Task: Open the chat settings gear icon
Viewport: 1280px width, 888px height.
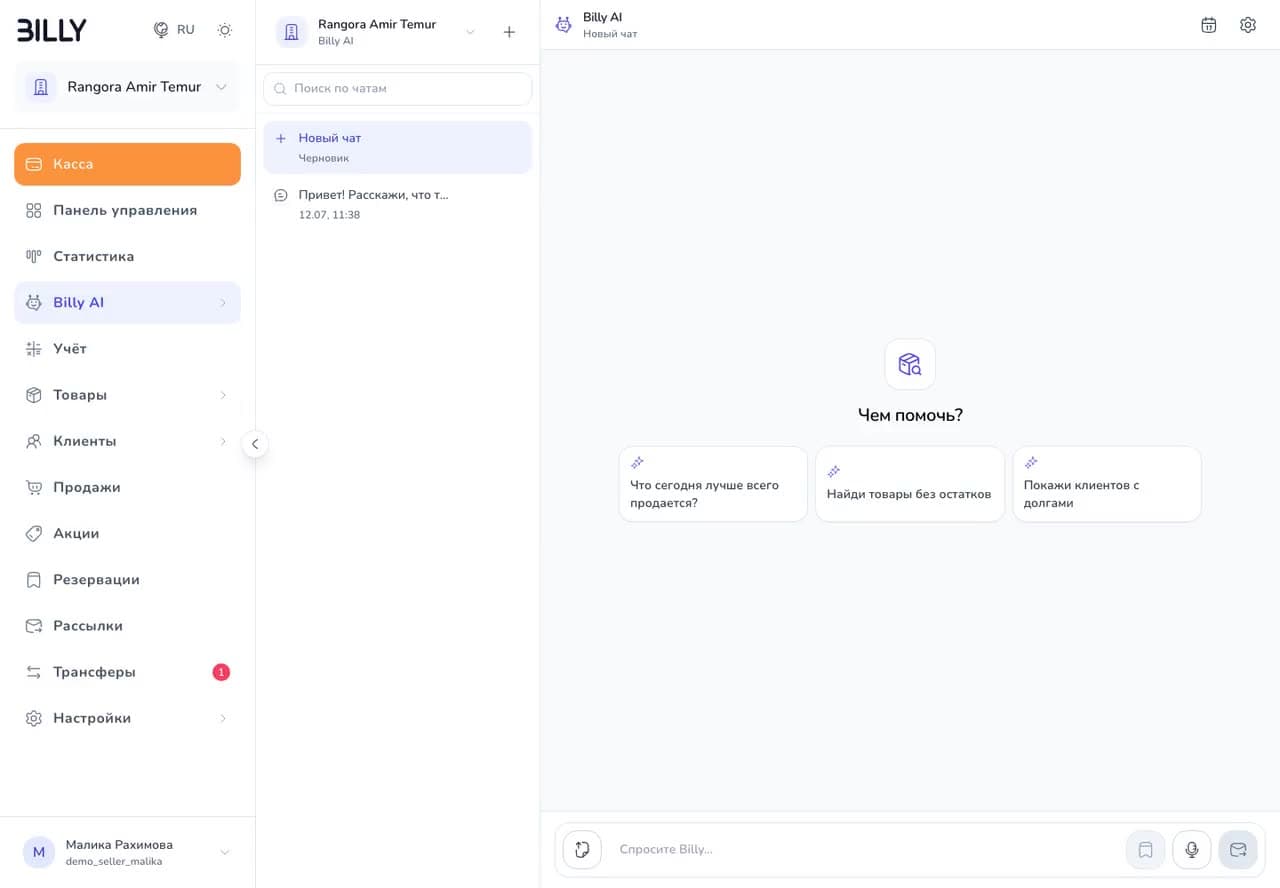Action: coord(1248,25)
